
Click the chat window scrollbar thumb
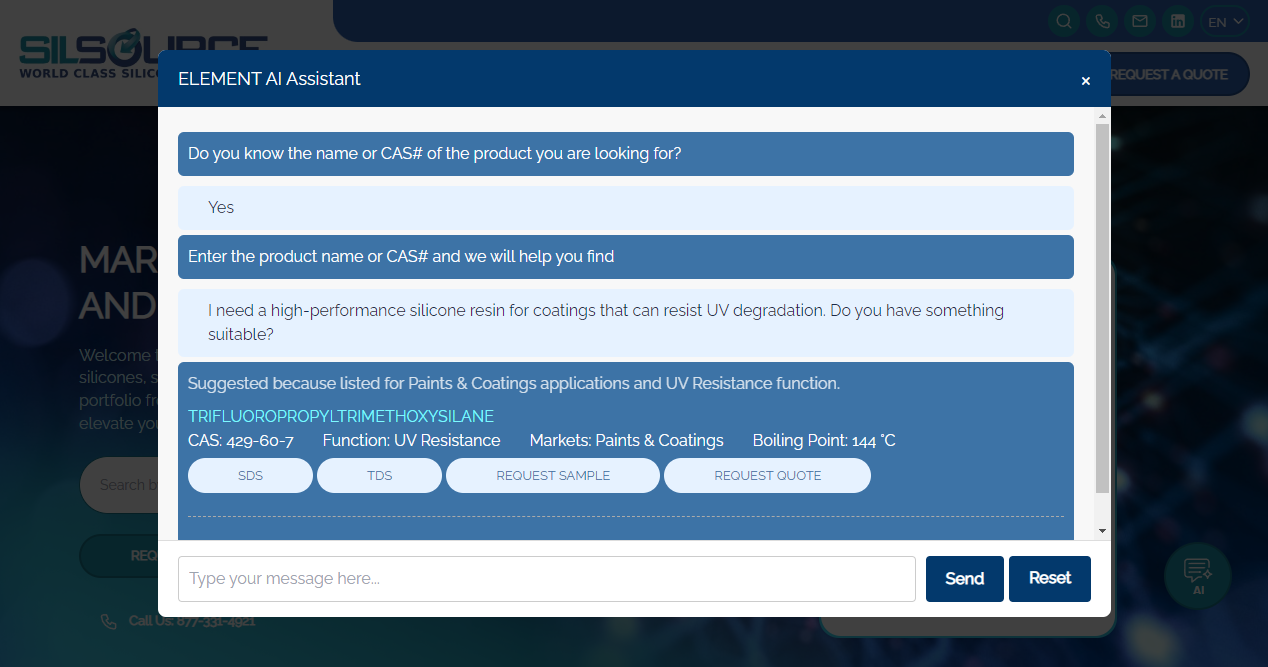pyautogui.click(x=1102, y=308)
